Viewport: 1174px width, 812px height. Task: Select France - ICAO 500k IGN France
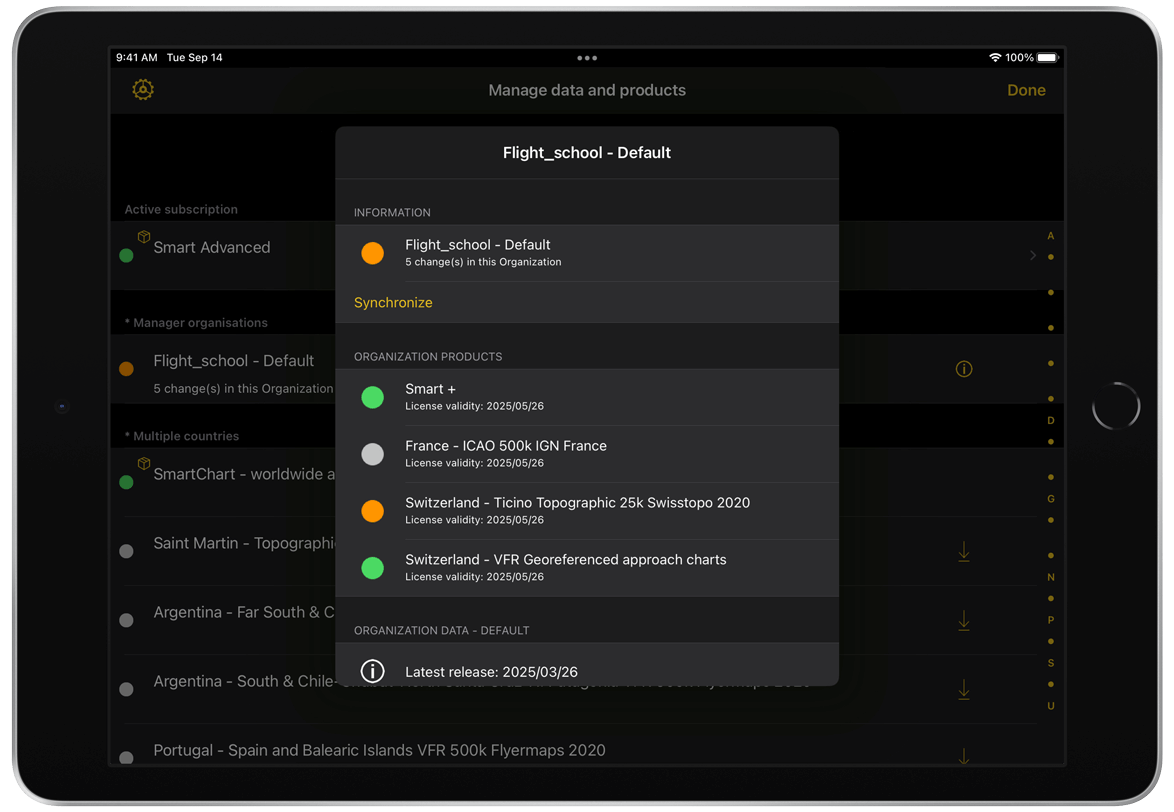coord(587,454)
